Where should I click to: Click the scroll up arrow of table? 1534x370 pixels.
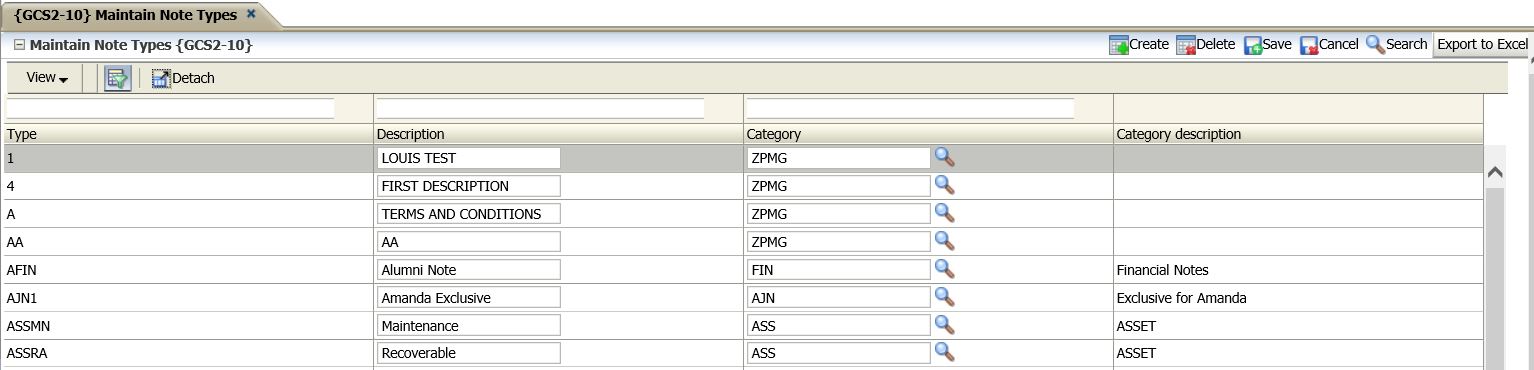[1495, 172]
